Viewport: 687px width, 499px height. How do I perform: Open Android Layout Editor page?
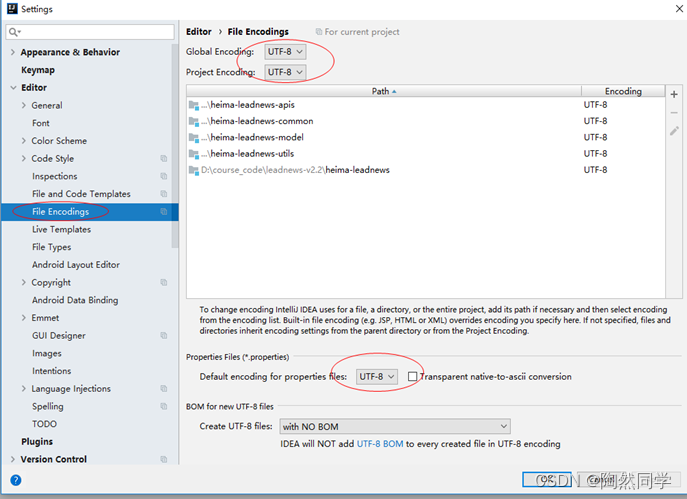pyautogui.click(x=76, y=265)
